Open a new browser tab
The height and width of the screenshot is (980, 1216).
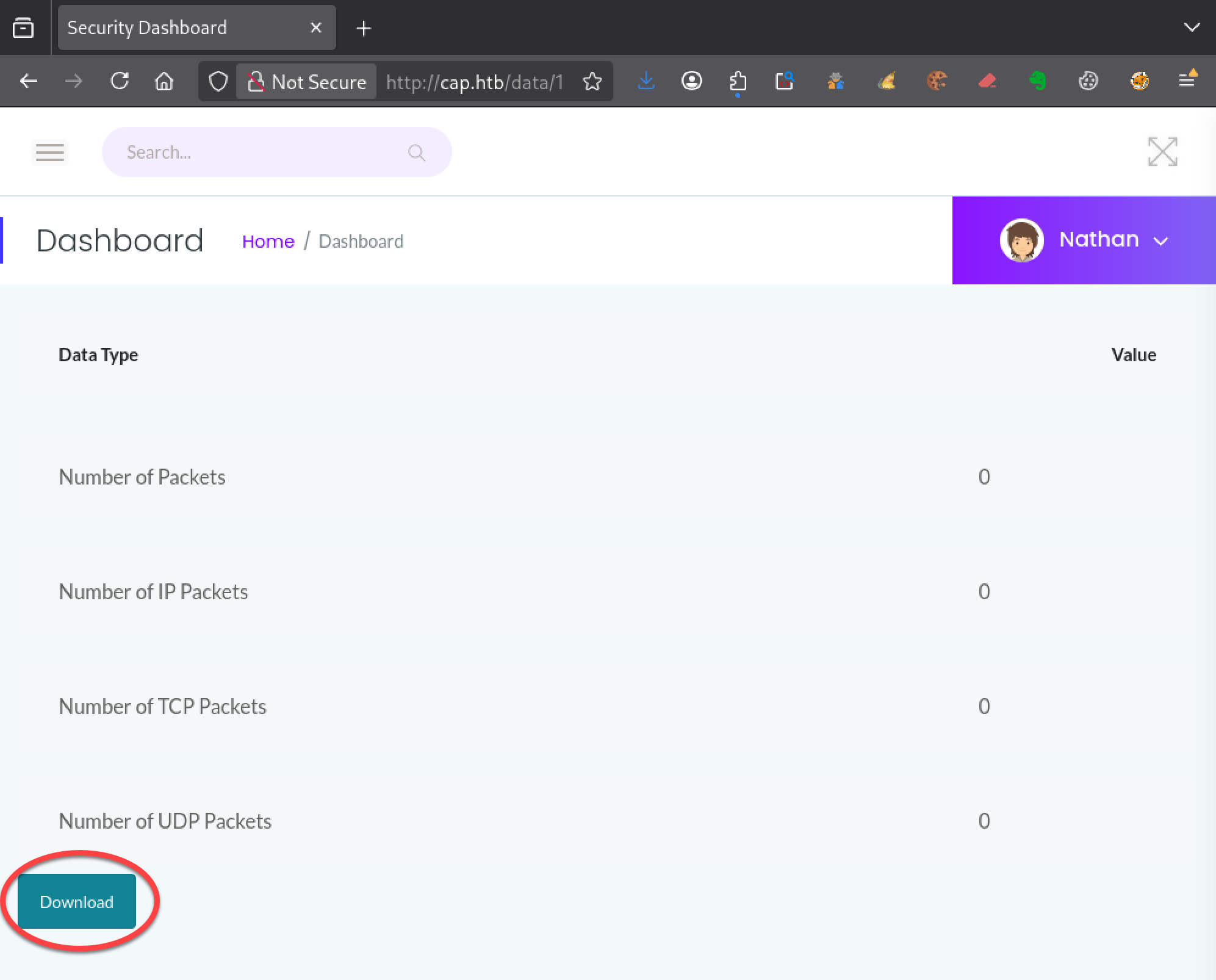[x=364, y=28]
